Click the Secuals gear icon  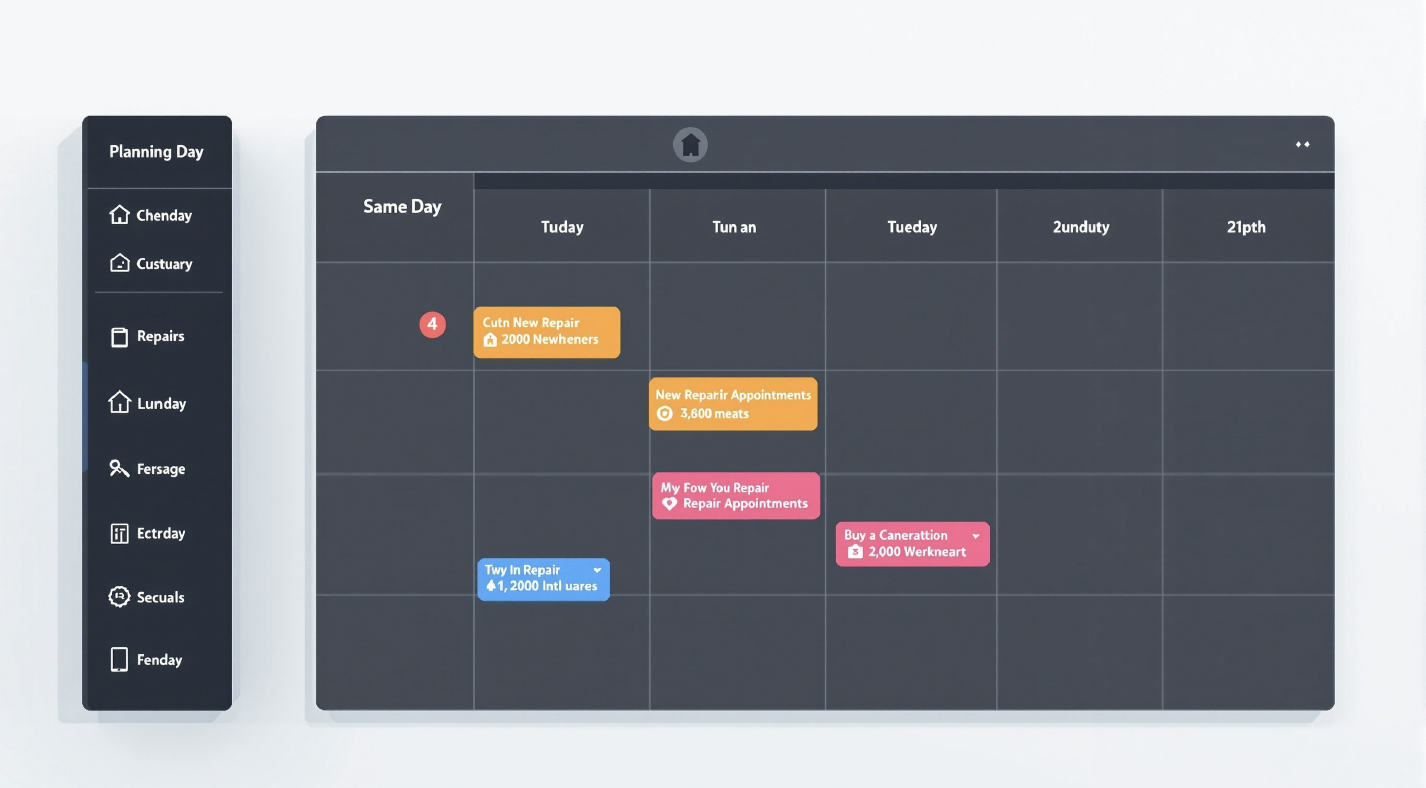tap(120, 597)
